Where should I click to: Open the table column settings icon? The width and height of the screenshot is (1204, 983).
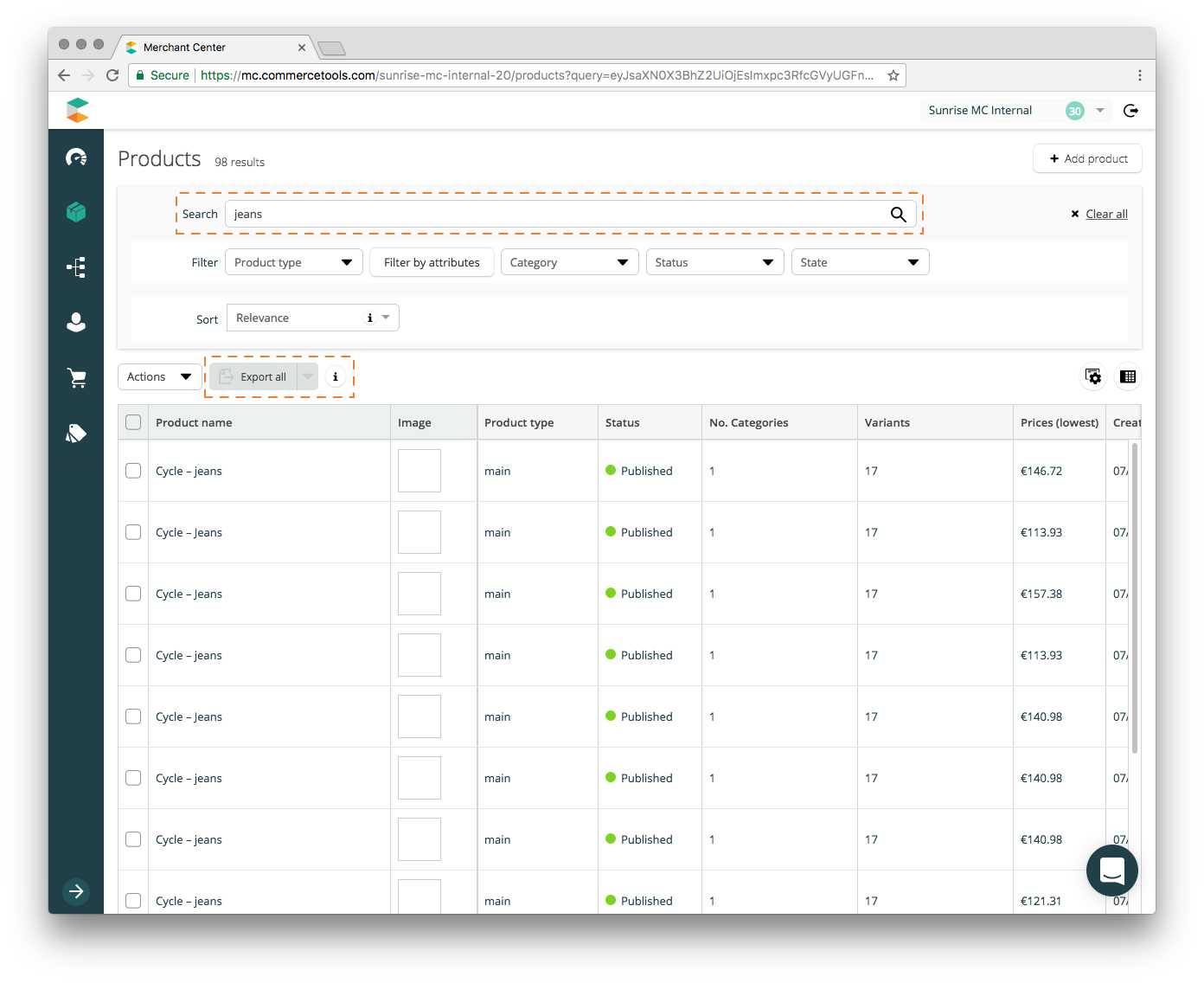tap(1093, 376)
